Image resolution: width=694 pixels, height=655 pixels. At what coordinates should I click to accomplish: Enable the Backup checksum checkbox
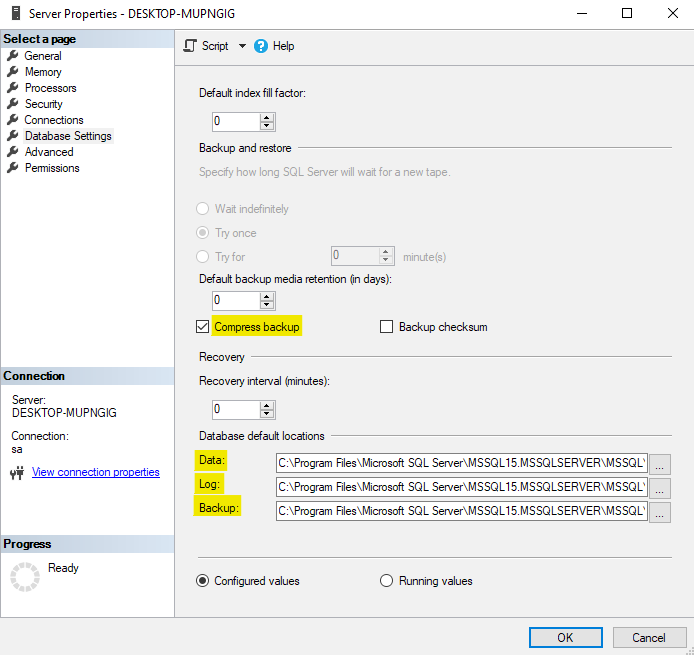click(x=387, y=327)
